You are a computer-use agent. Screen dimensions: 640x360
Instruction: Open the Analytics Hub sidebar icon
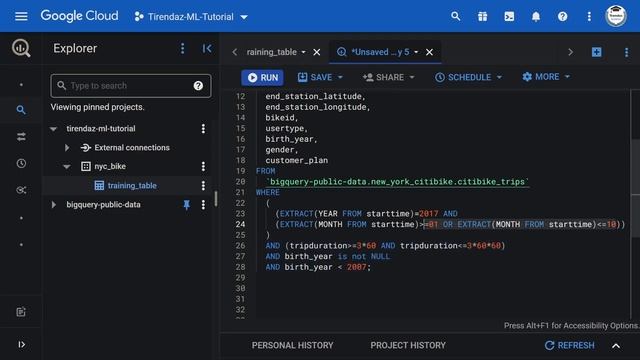[x=21, y=190]
